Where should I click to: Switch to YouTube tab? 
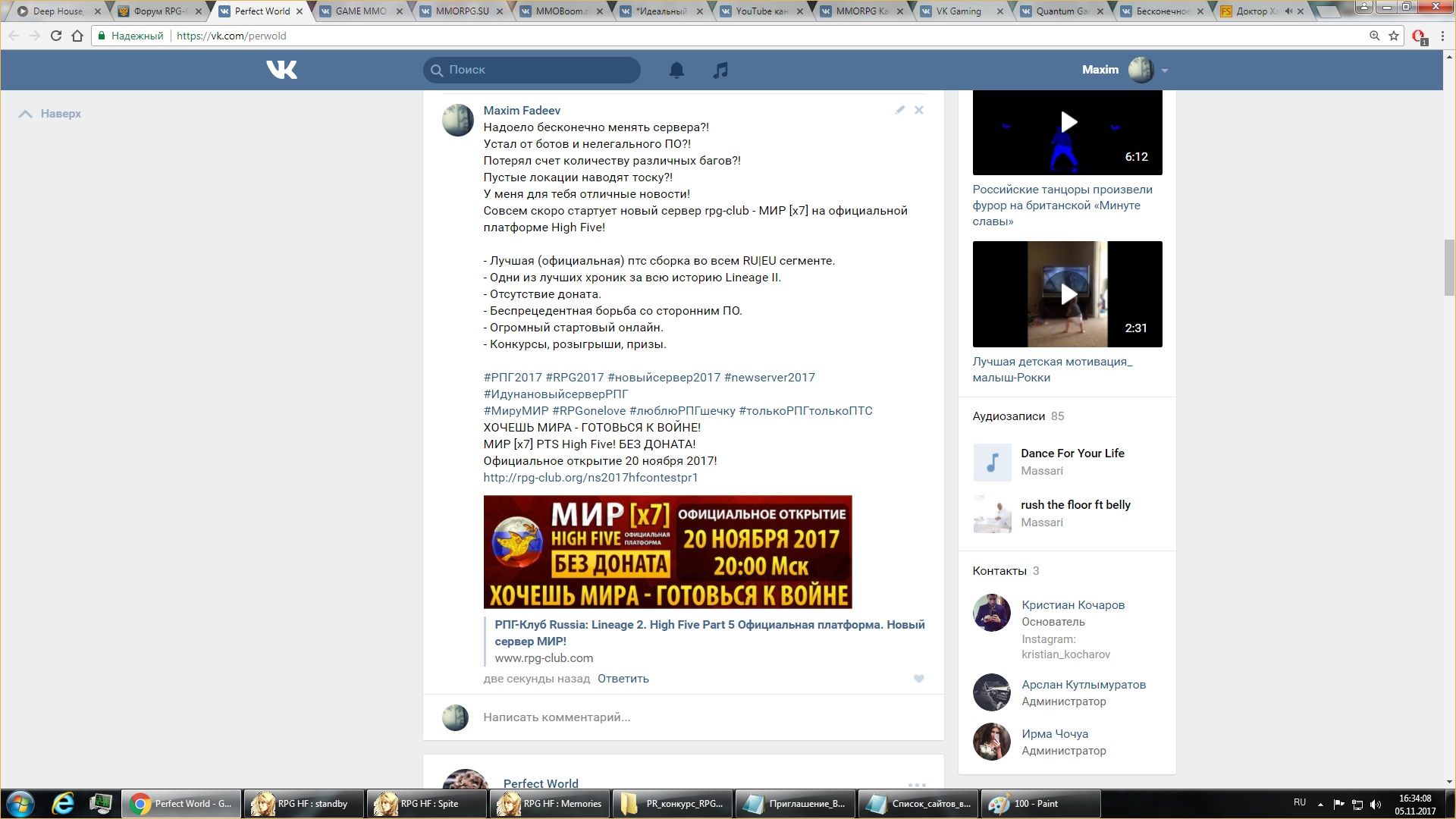[762, 11]
